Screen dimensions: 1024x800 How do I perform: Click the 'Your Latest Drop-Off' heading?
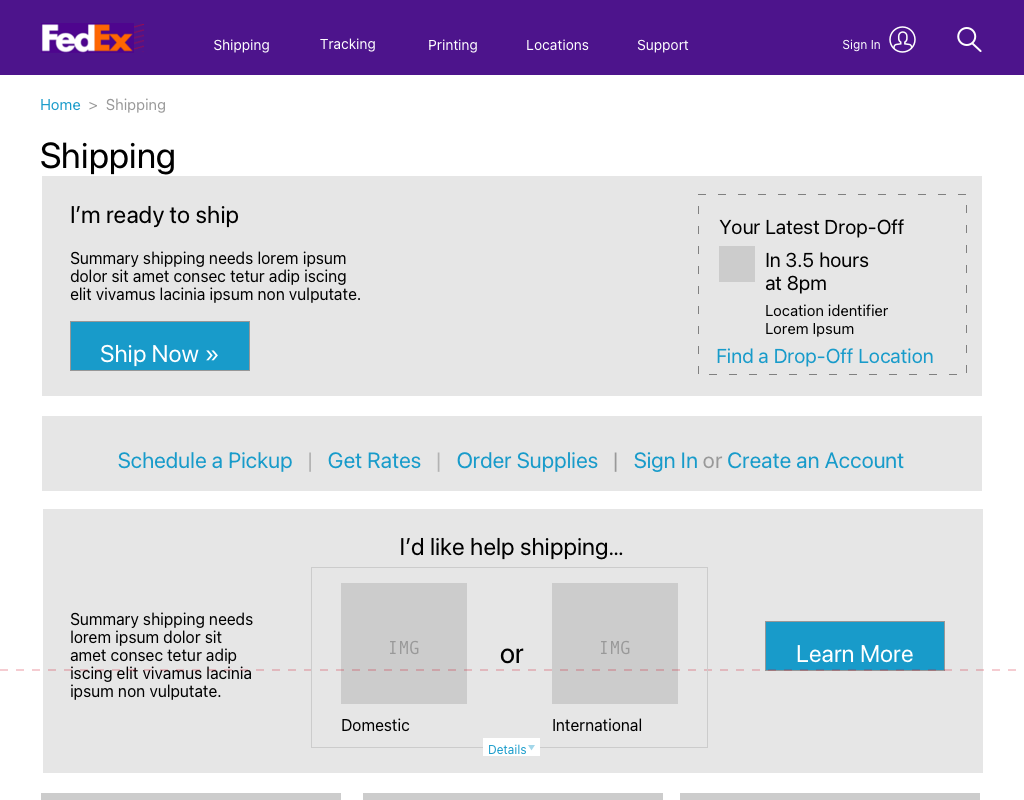812,227
